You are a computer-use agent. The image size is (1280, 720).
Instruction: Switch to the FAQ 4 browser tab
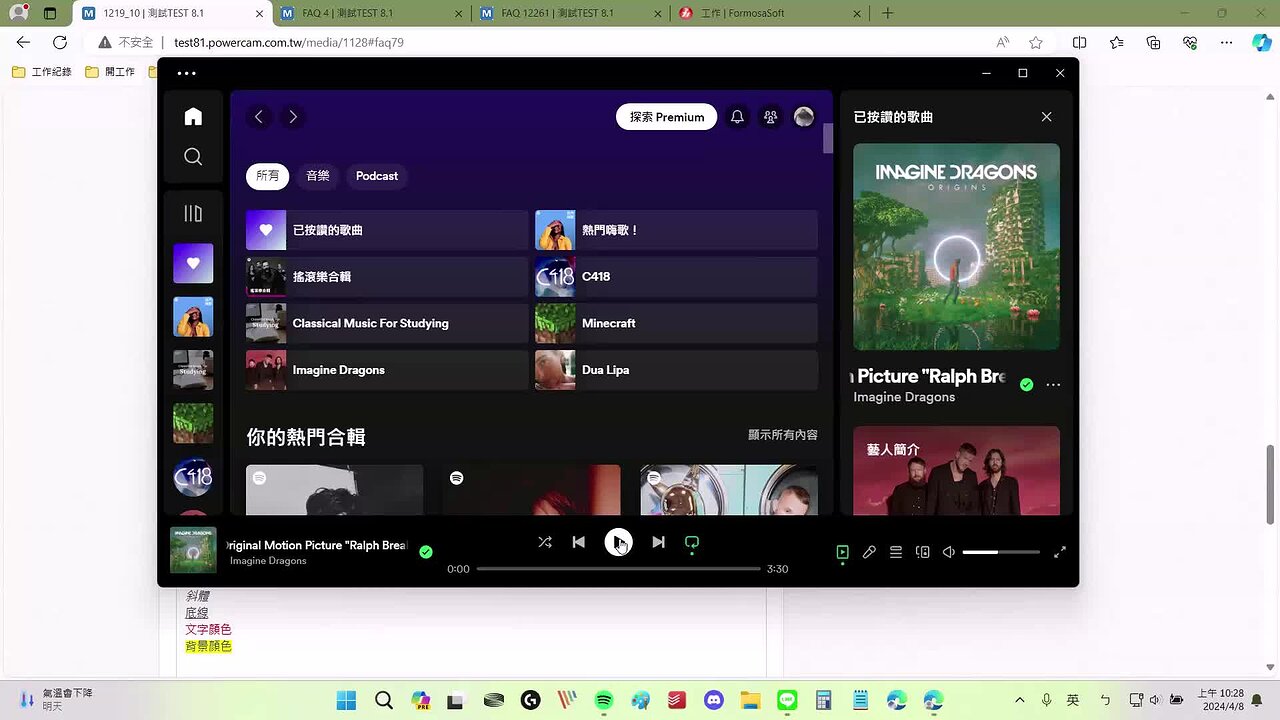(370, 13)
